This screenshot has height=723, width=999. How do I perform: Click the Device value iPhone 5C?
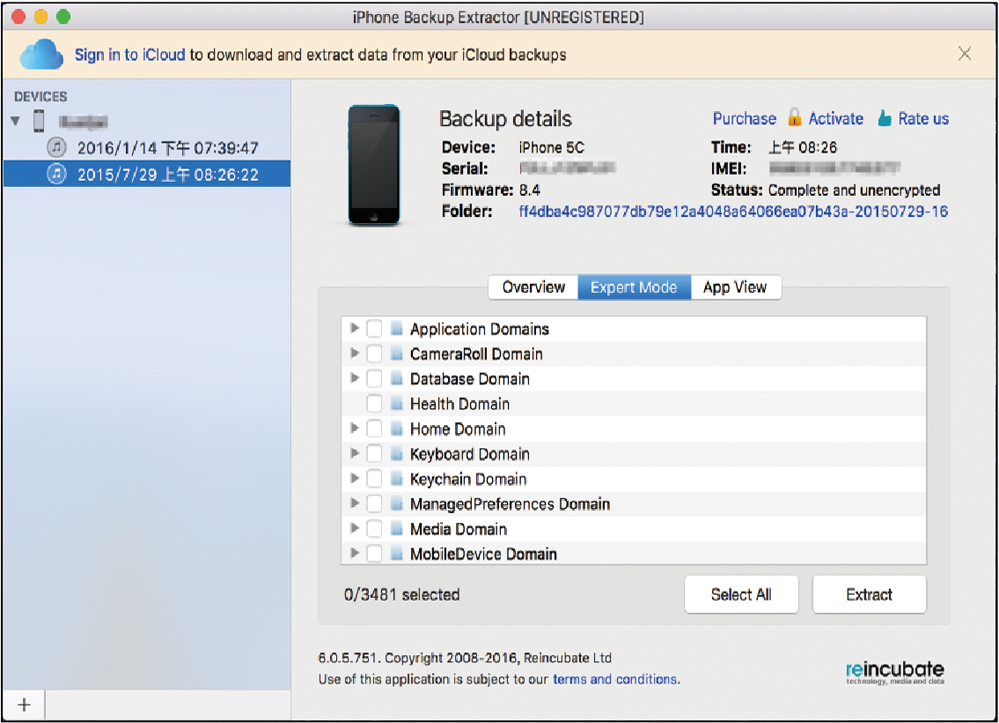pos(551,147)
